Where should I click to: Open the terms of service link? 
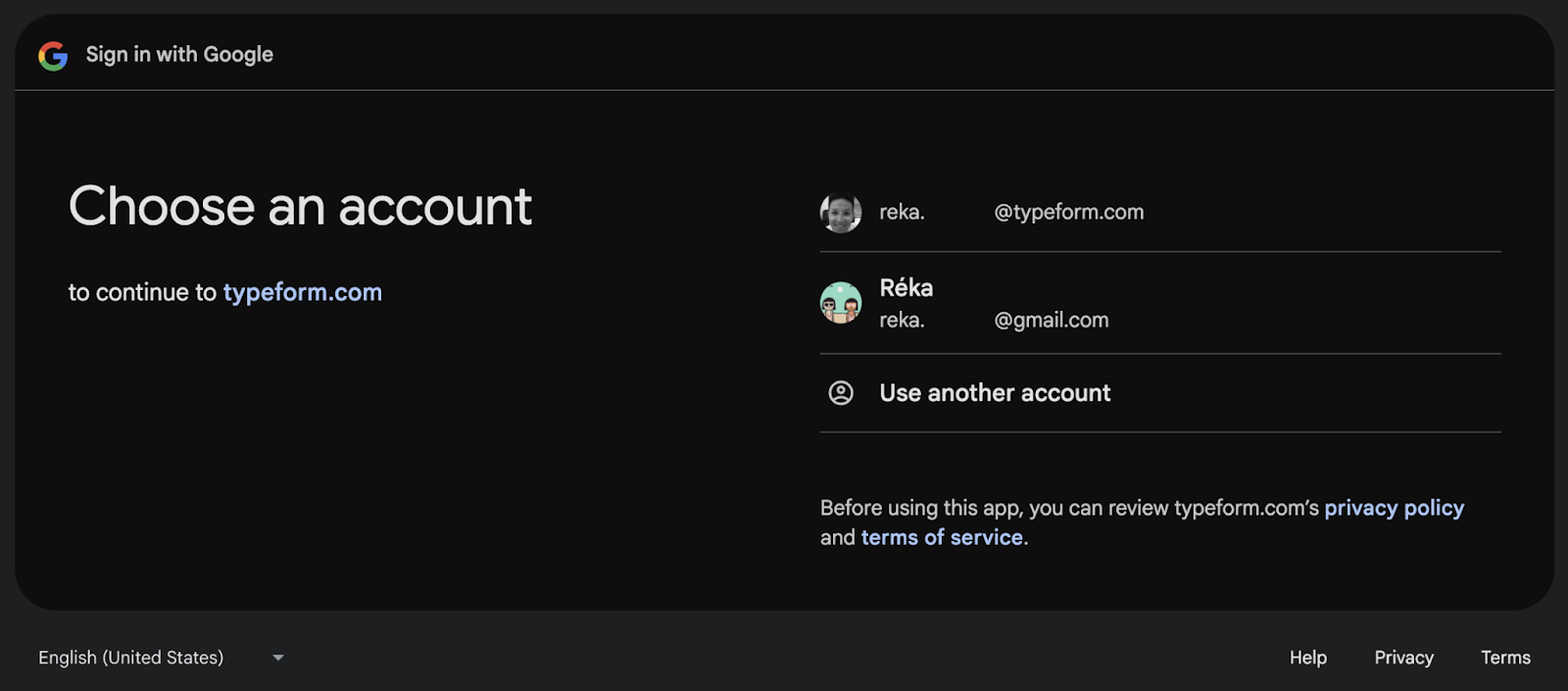[942, 538]
